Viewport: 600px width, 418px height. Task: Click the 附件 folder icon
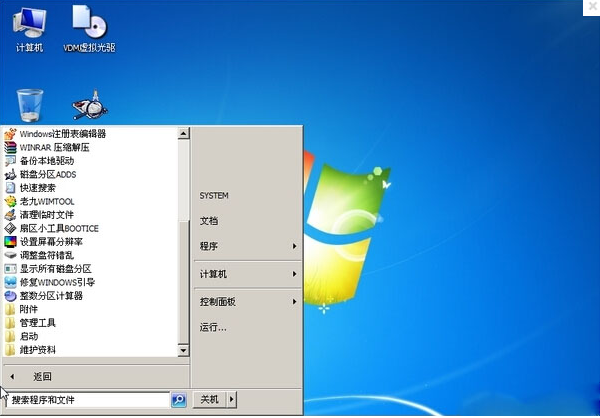pos(10,309)
